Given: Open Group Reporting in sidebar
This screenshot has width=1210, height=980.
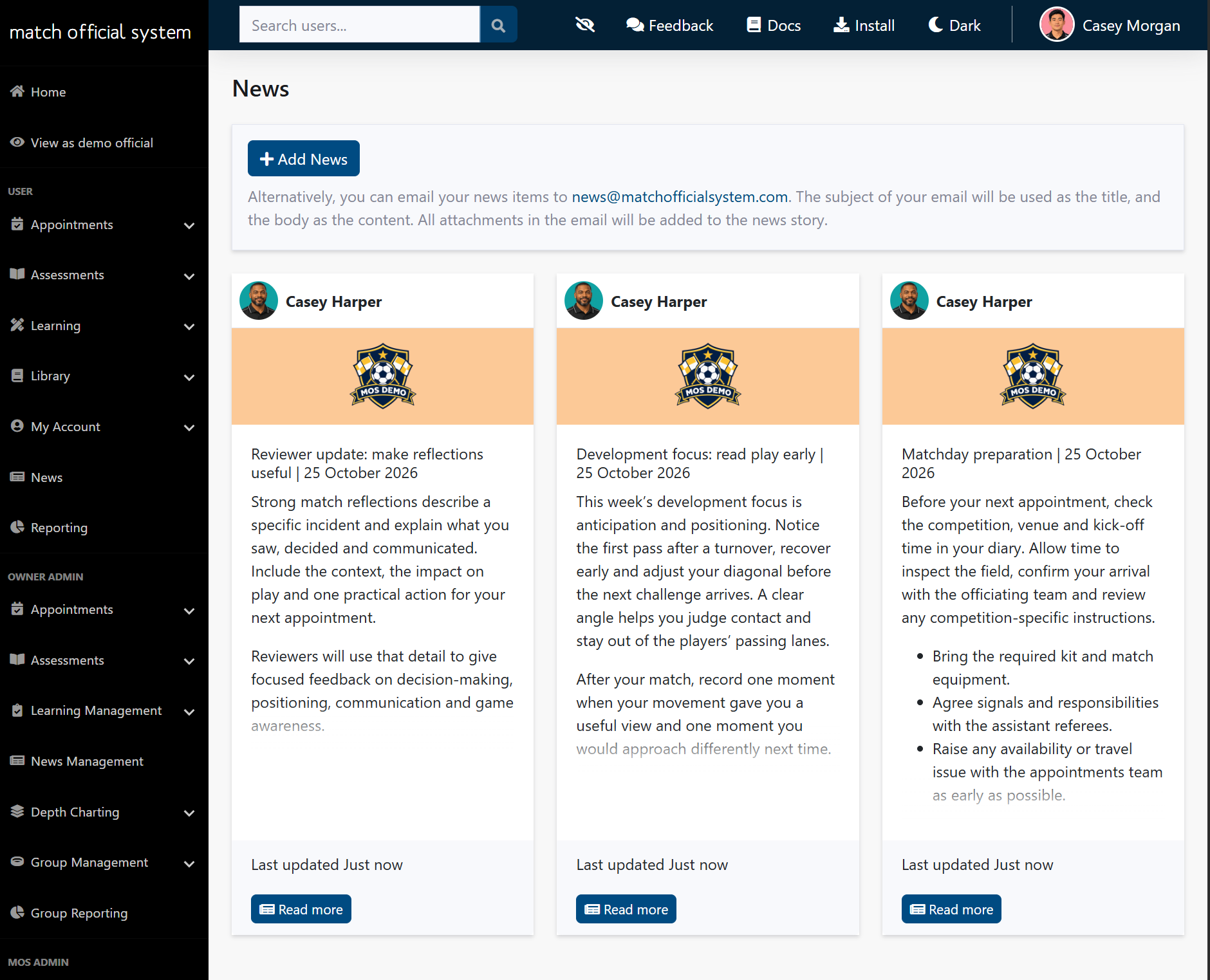Looking at the screenshot, I should point(104,913).
